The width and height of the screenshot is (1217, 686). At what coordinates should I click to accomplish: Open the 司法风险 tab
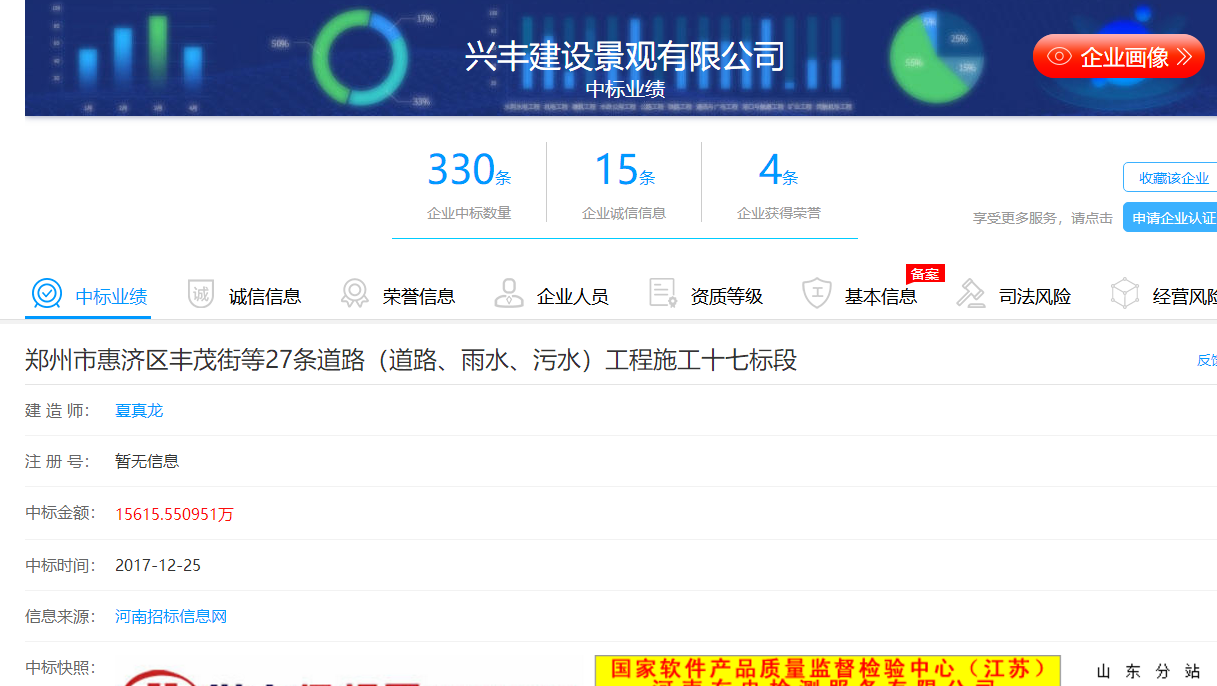(x=1014, y=296)
